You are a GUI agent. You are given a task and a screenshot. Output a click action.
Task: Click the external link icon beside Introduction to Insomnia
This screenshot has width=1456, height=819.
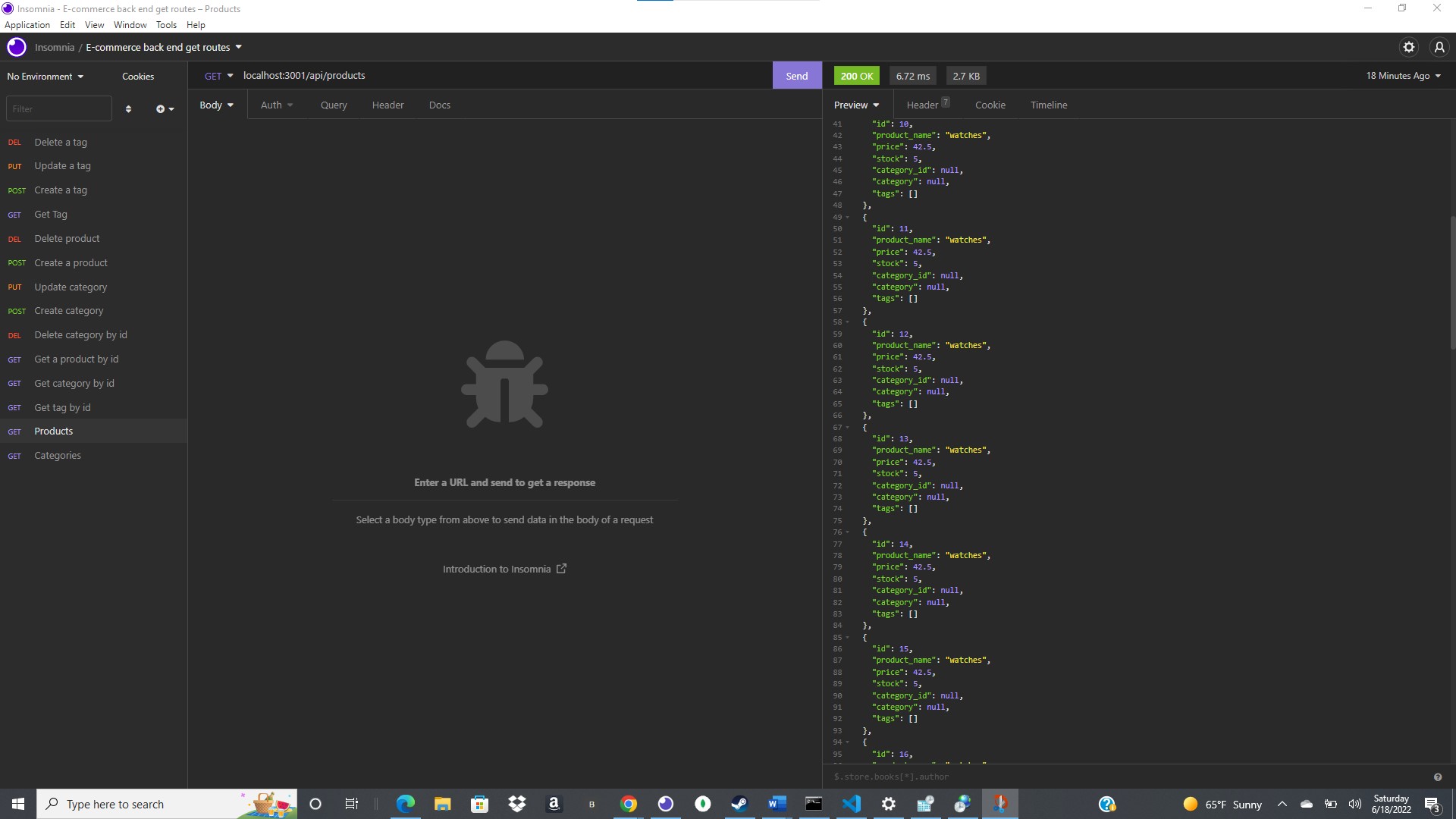(561, 569)
